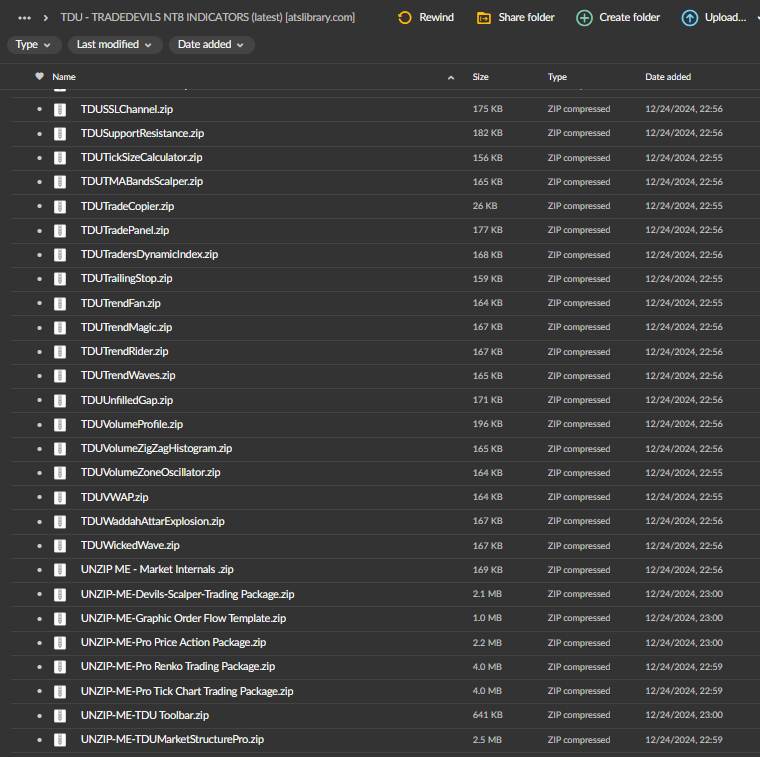Click the dot marker beside TDUTrendMagic.zip
The image size is (760, 757).
click(x=40, y=327)
